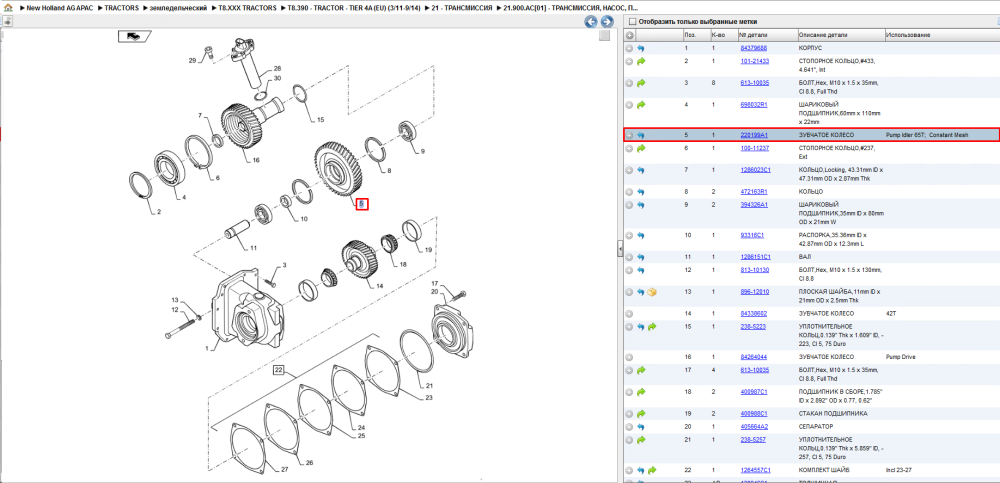Click green arrow icon for КОМПЛЕКТ ШАЙБ
The image size is (1000, 483).
[652, 470]
